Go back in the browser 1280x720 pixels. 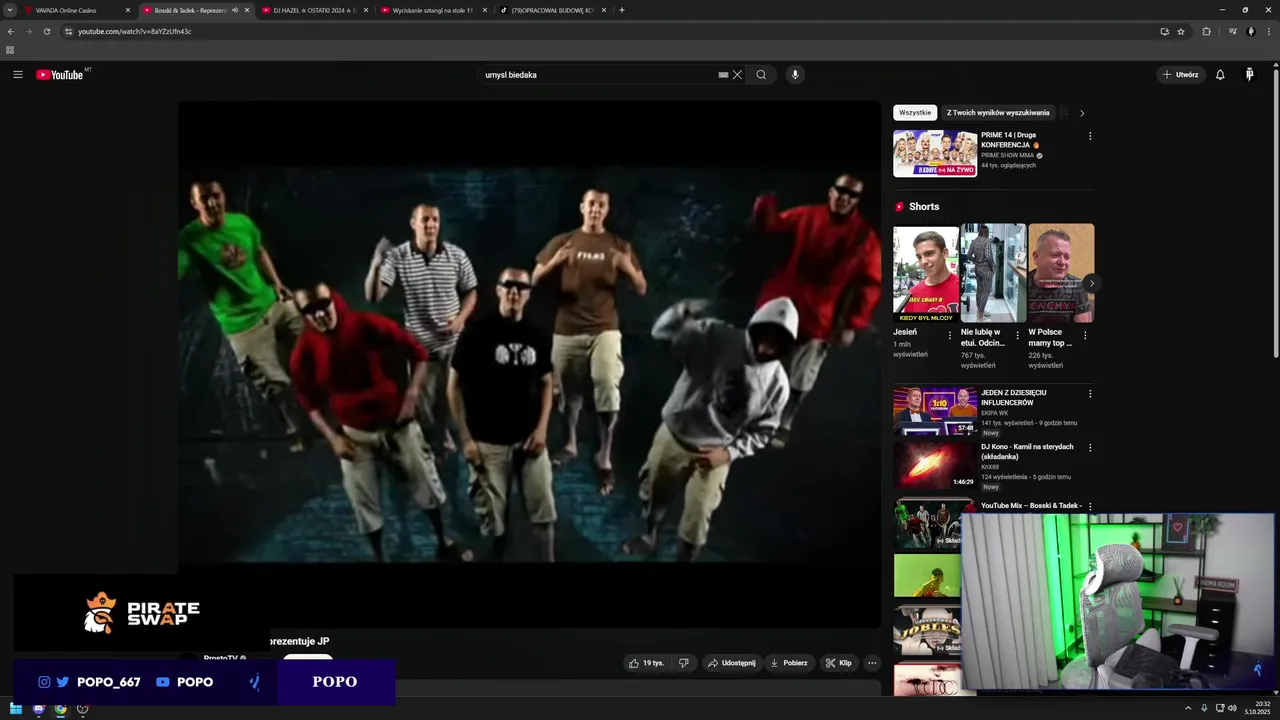(x=11, y=31)
